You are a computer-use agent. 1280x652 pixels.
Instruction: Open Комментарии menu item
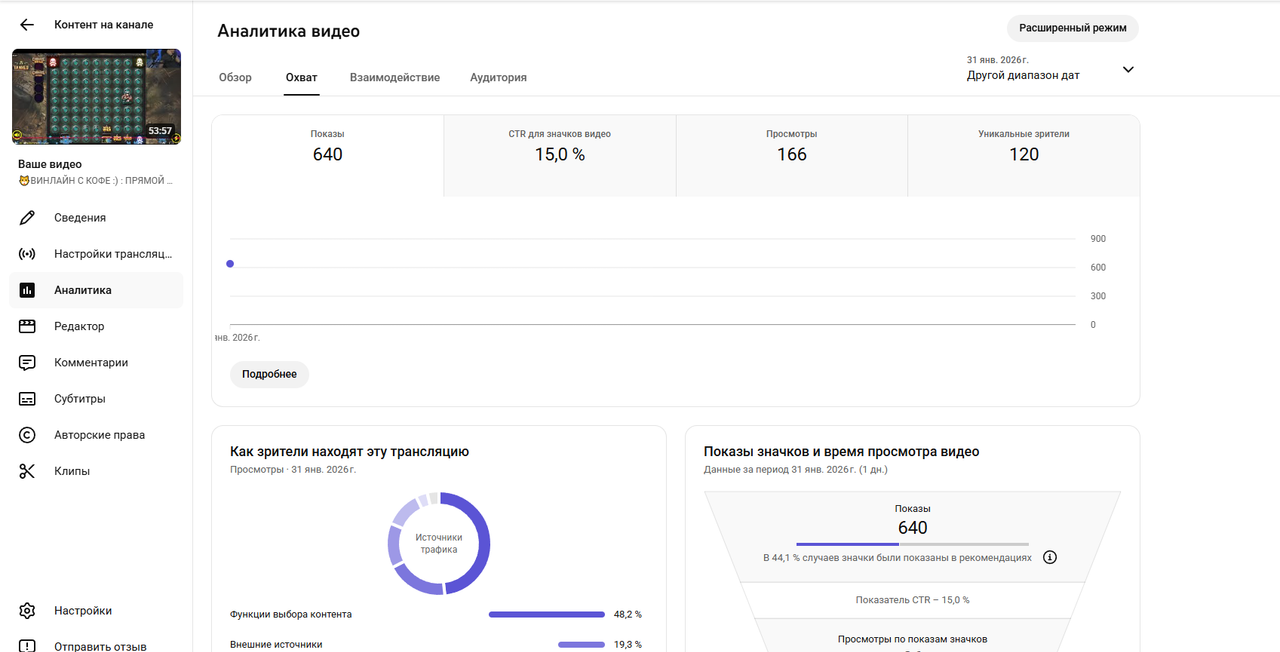(96, 363)
